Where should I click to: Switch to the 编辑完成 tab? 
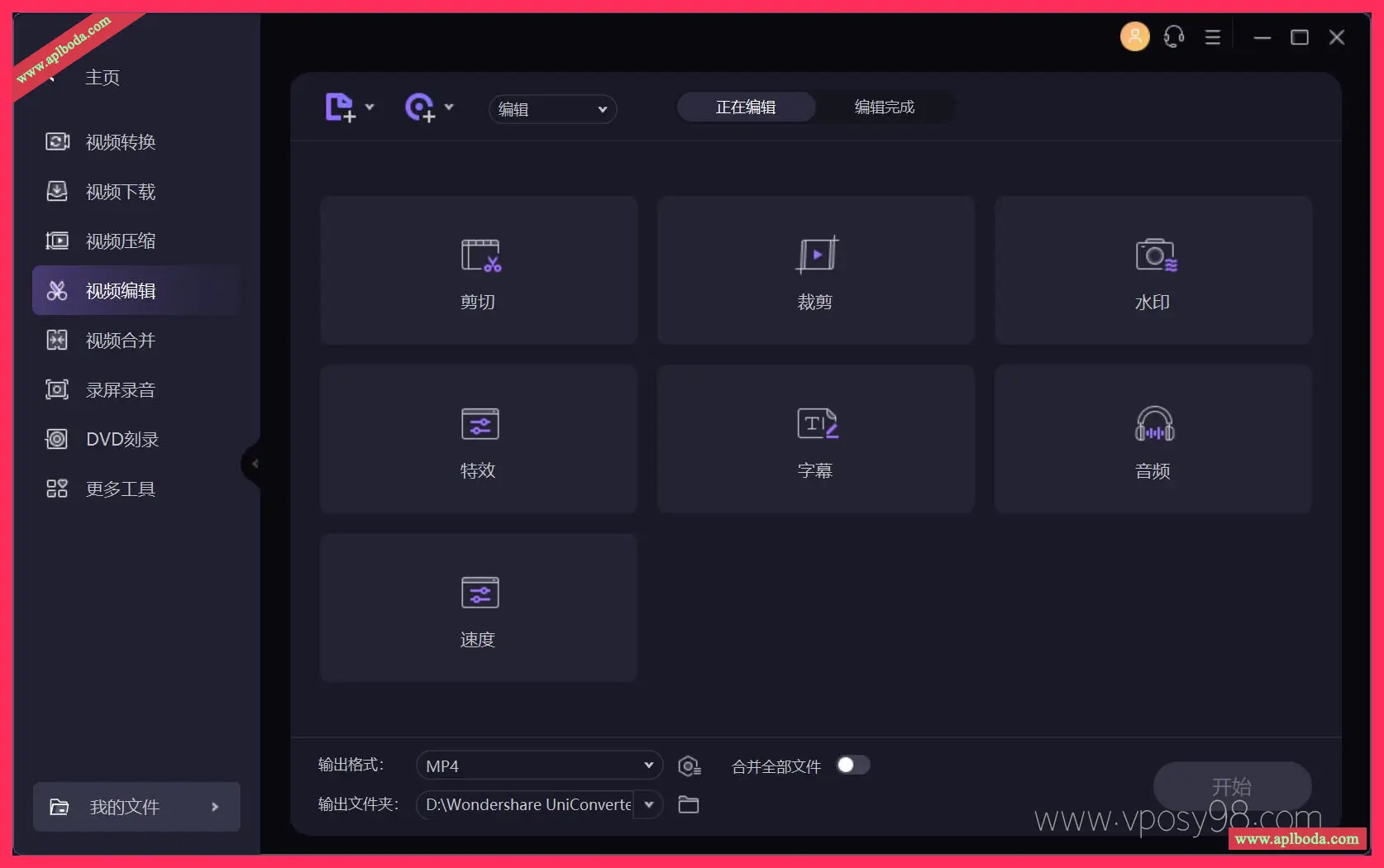[884, 107]
